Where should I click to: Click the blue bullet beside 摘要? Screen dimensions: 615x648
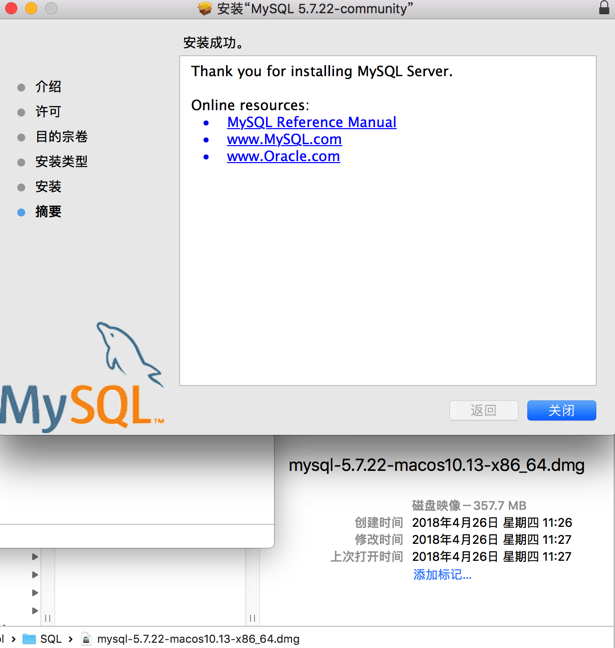[21, 212]
